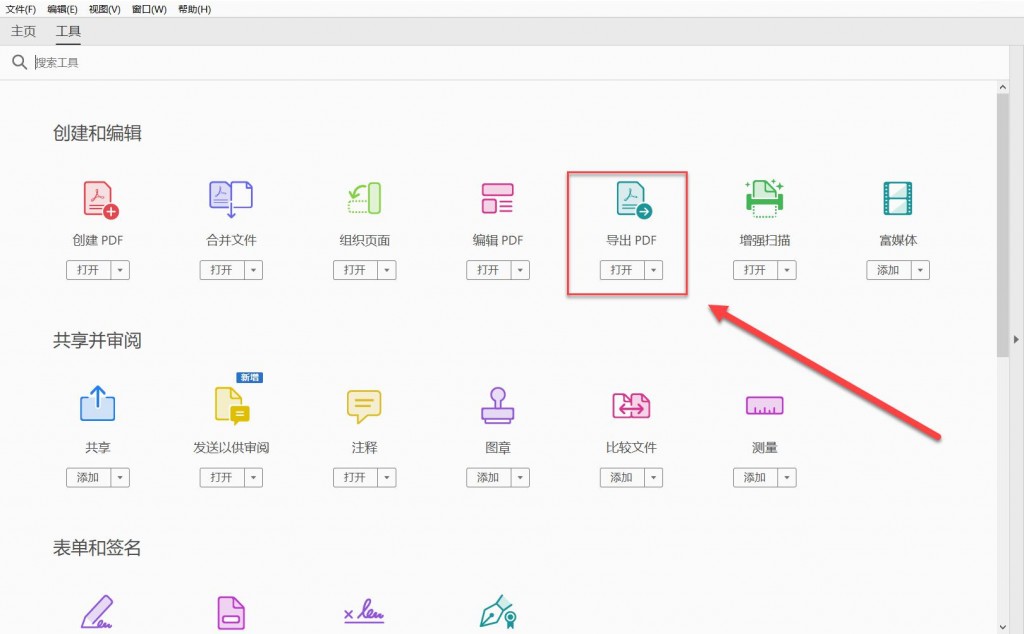Image resolution: width=1024 pixels, height=634 pixels.
Task: Click the 图章 stamp icon
Action: 498,405
